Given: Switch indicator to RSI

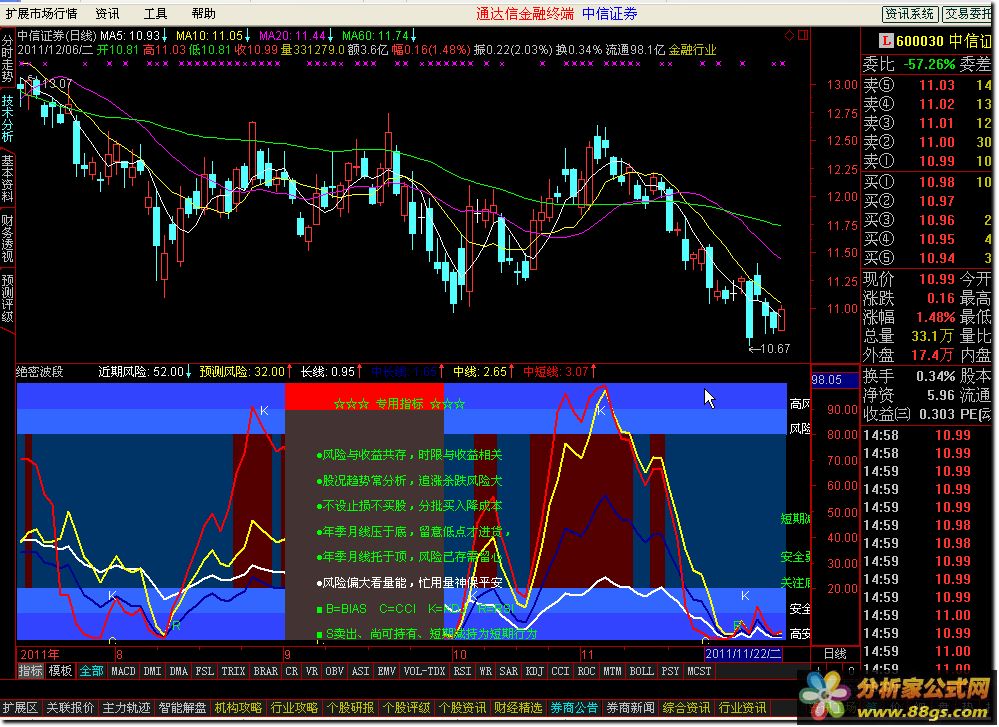Looking at the screenshot, I should point(462,671).
